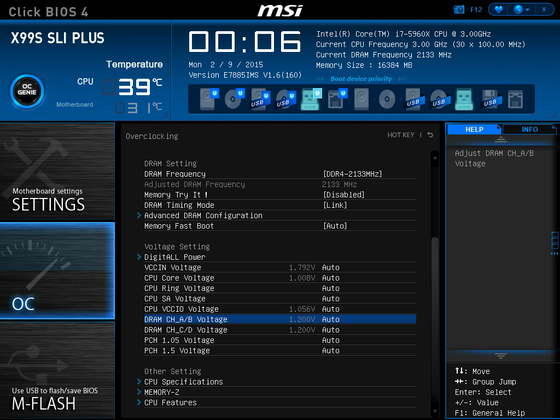Image resolution: width=560 pixels, height=420 pixels.
Task: Switch to the HELP tab
Action: pyautogui.click(x=474, y=129)
